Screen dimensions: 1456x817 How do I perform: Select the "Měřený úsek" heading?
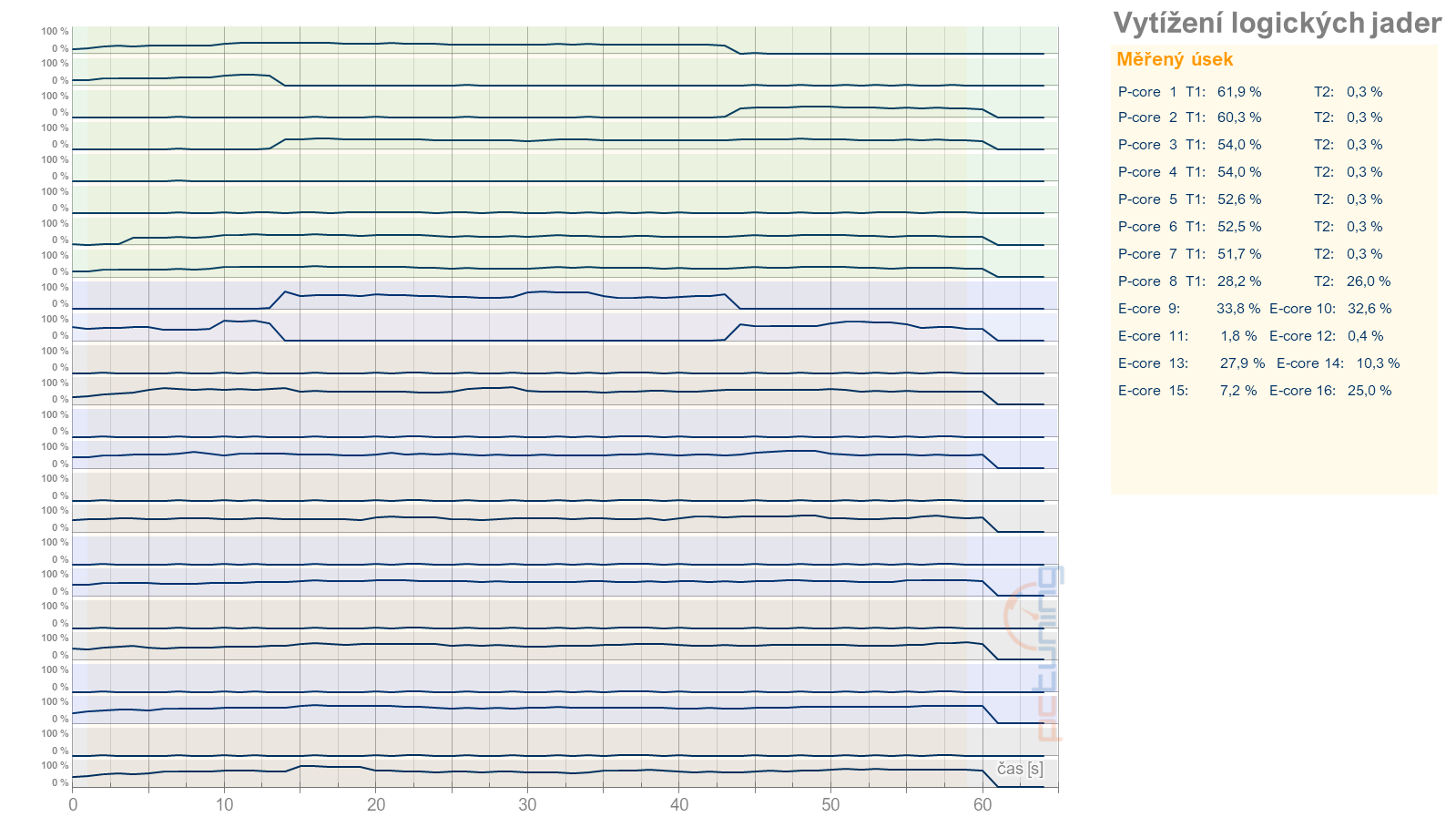1175,59
